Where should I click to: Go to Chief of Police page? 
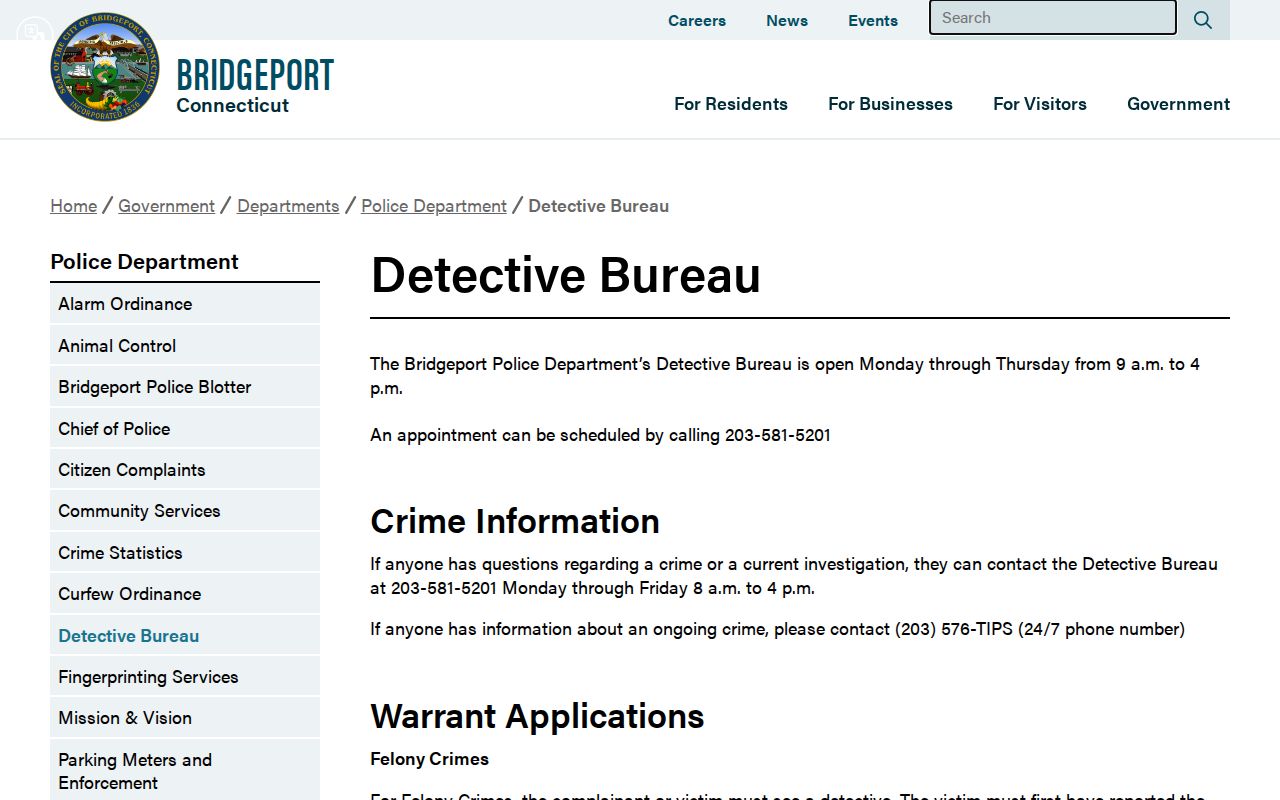[185, 429]
